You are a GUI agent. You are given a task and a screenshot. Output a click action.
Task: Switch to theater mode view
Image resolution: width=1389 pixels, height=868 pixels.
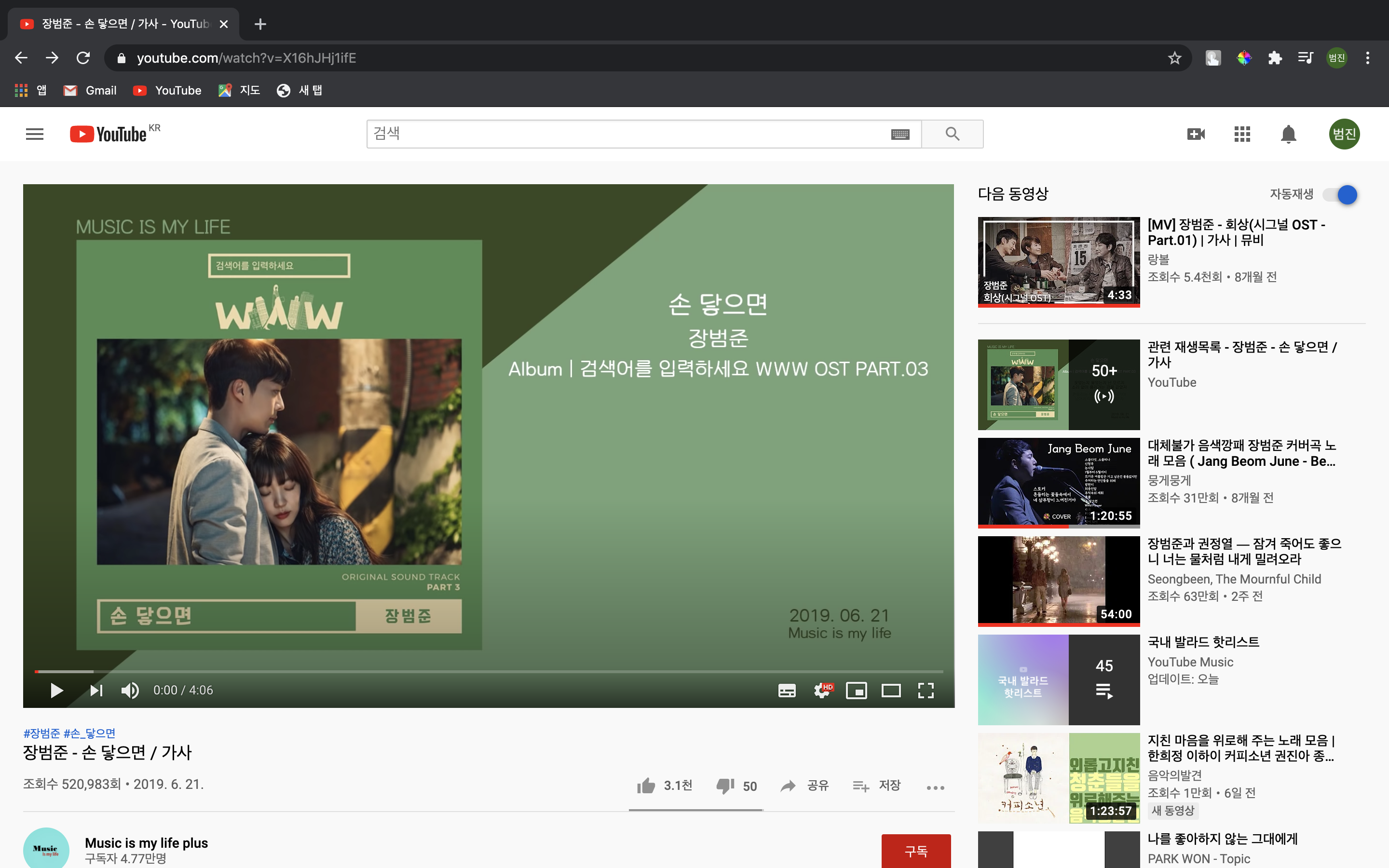click(891, 690)
